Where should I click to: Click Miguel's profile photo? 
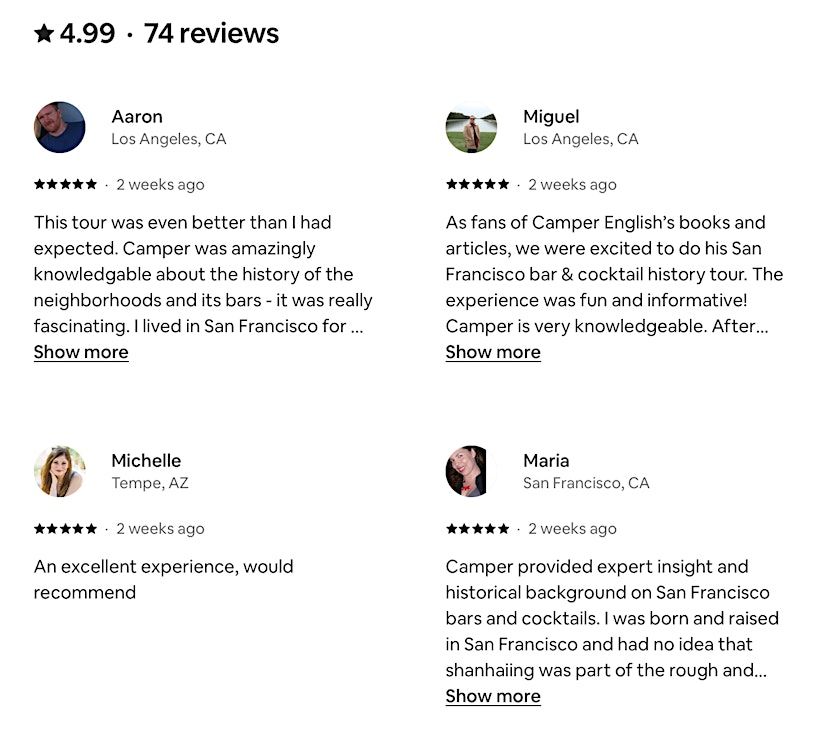(471, 127)
